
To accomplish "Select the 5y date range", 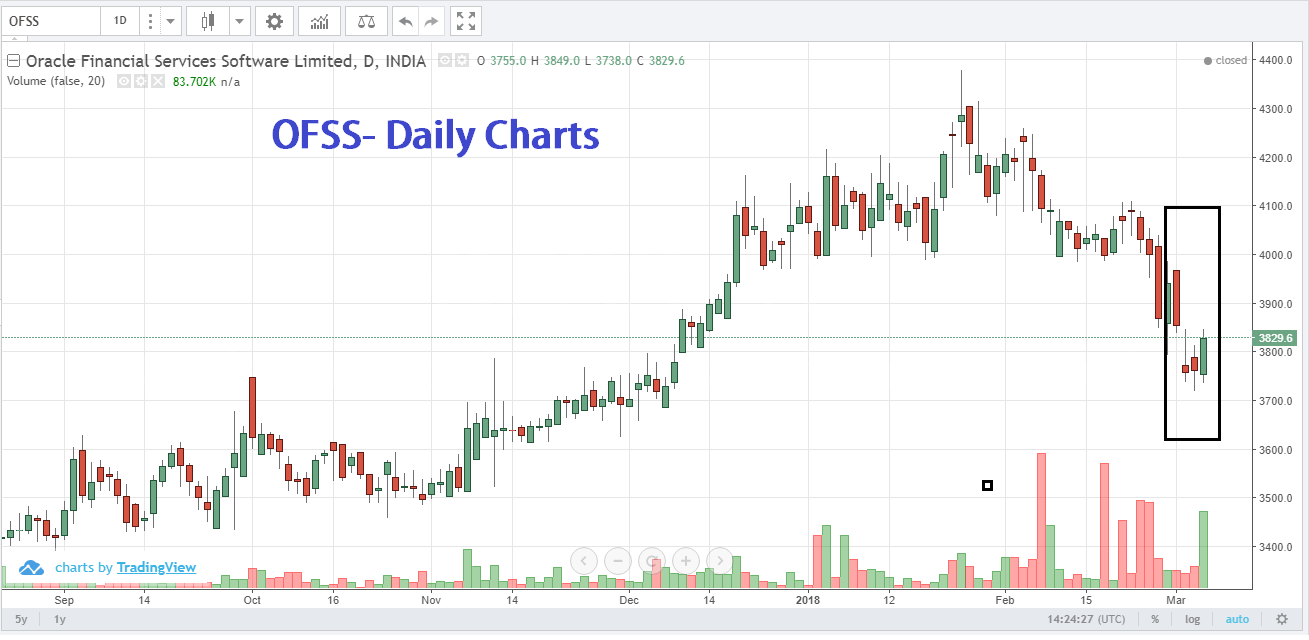I will pyautogui.click(x=20, y=619).
